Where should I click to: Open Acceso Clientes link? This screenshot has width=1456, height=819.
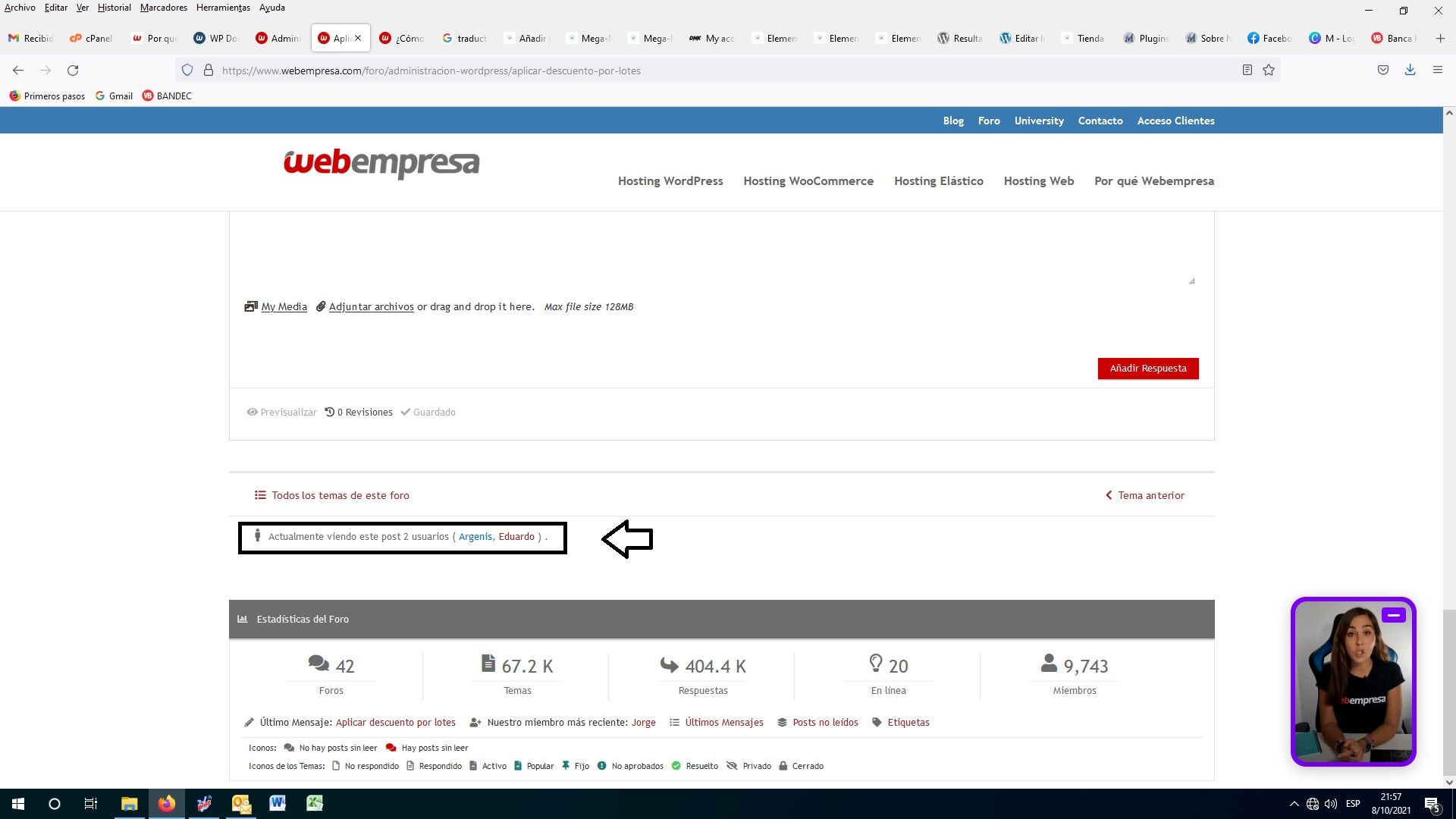[1175, 121]
